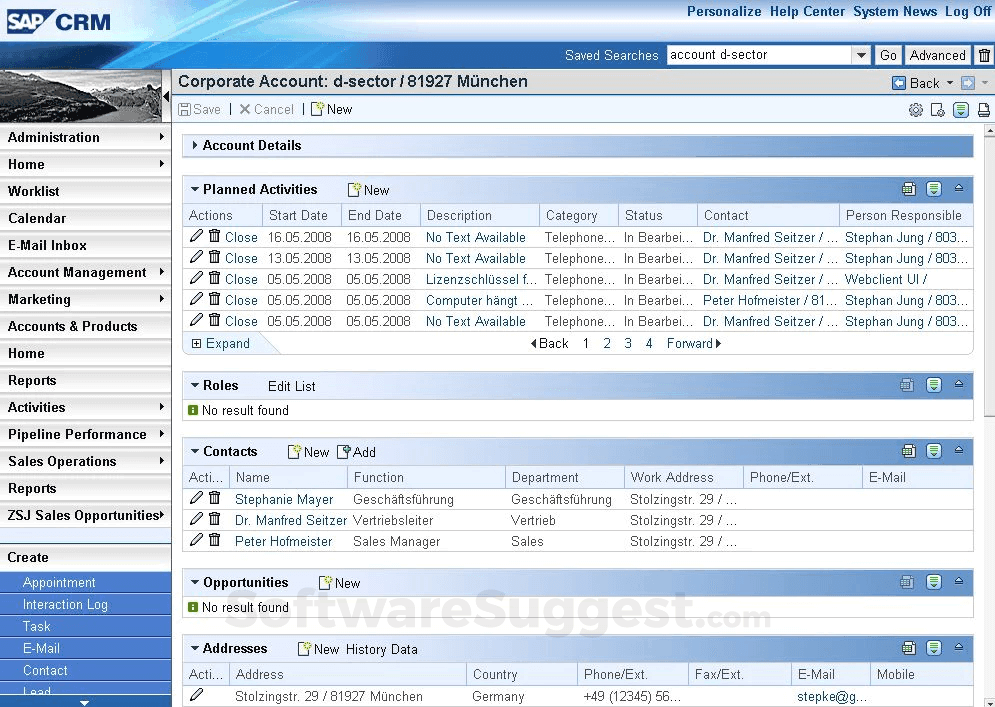The width and height of the screenshot is (995, 707).
Task: Go to page 2 of planned activities
Action: [607, 343]
